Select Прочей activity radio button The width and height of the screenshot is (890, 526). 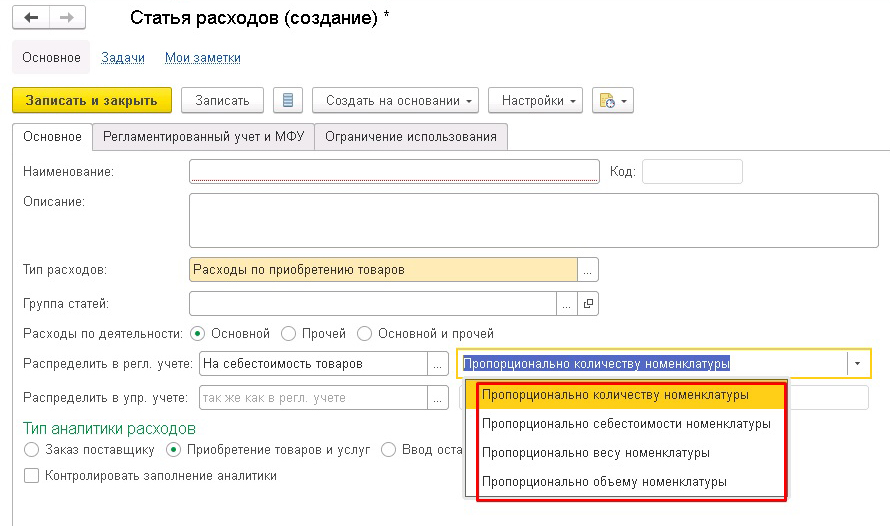point(288,334)
